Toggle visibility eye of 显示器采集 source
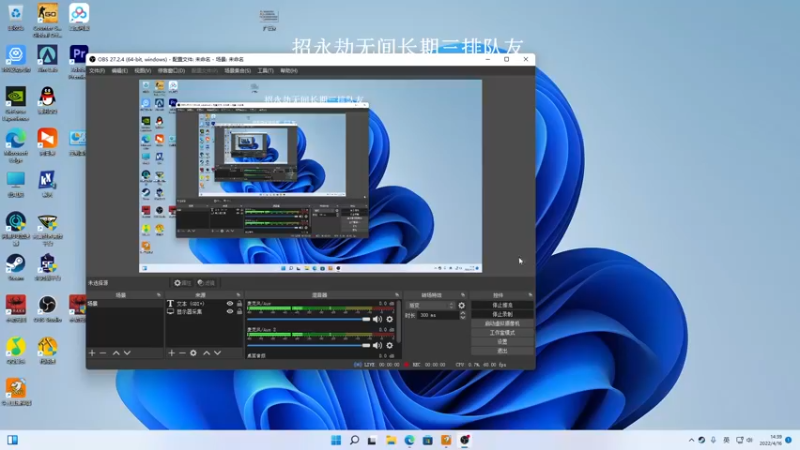Image resolution: width=800 pixels, height=450 pixels. click(230, 311)
